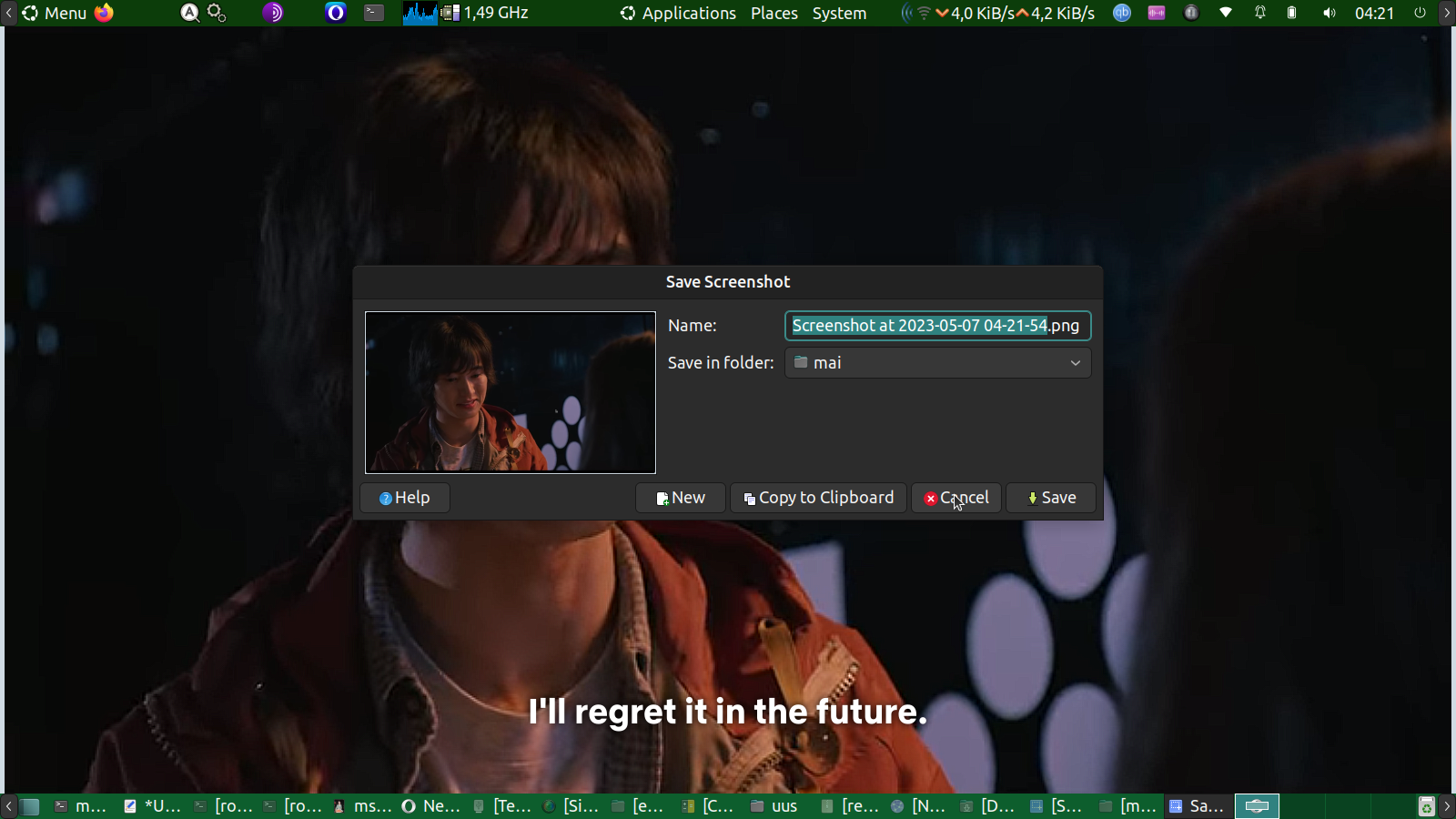This screenshot has width=1456, height=819.
Task: Copy the screenshot to clipboard
Action: (819, 498)
